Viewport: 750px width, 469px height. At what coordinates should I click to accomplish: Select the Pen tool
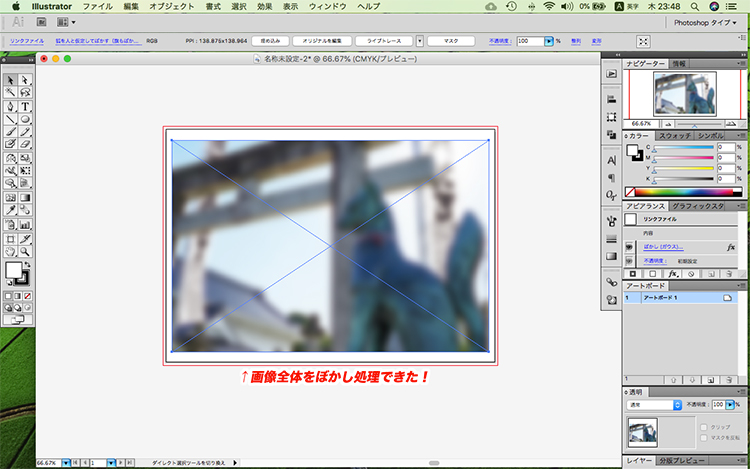[11, 106]
